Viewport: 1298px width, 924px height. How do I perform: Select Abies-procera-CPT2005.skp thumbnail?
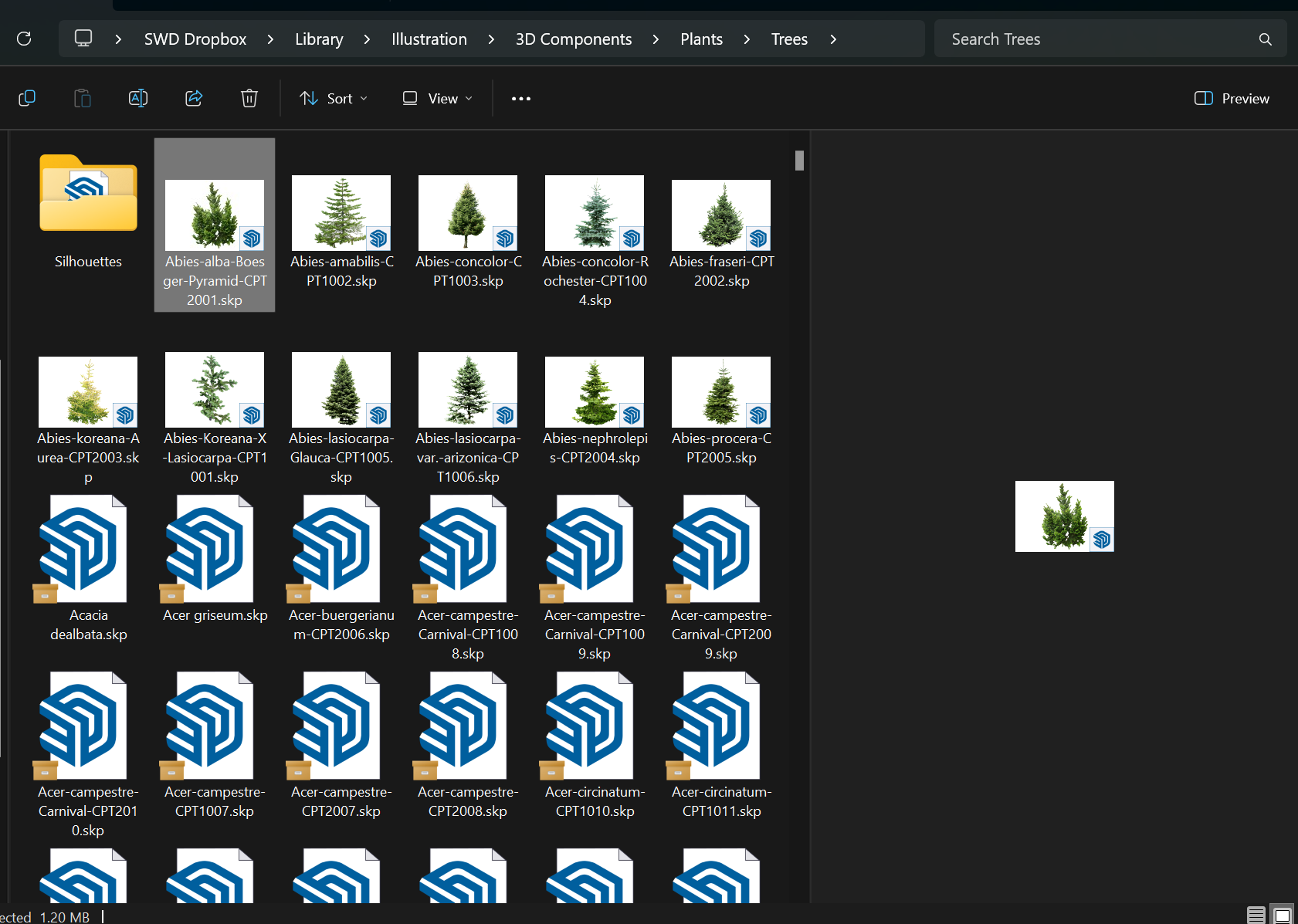tap(721, 391)
